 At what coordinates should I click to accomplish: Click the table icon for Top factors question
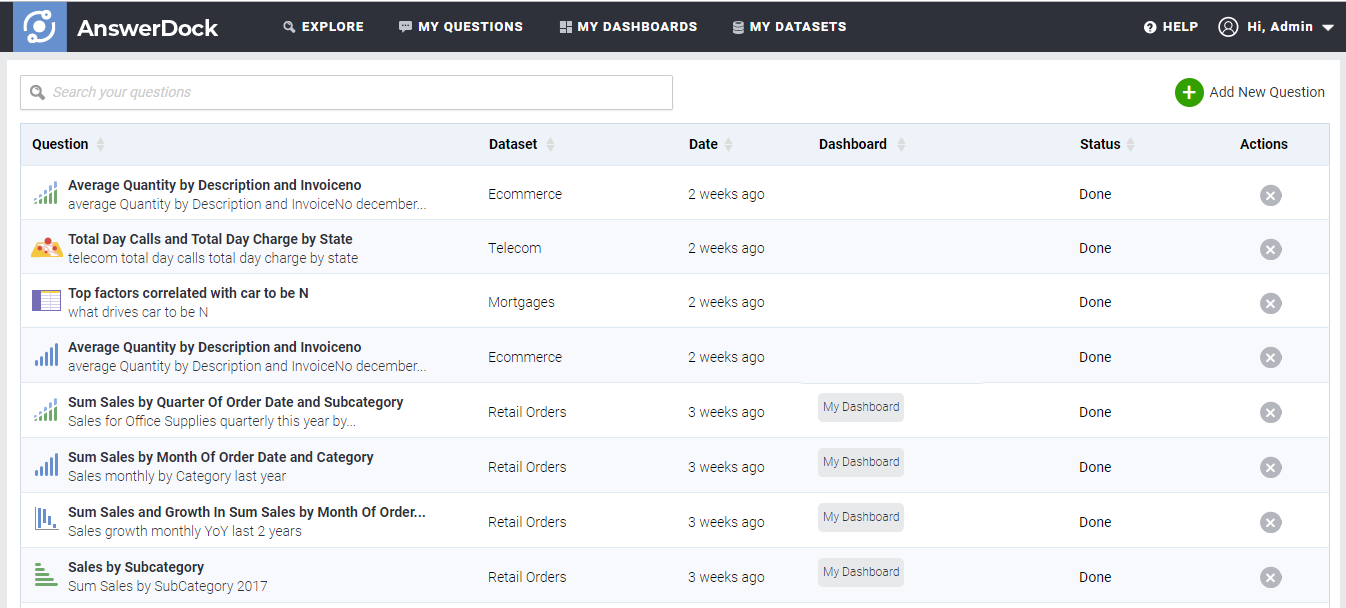pos(47,301)
